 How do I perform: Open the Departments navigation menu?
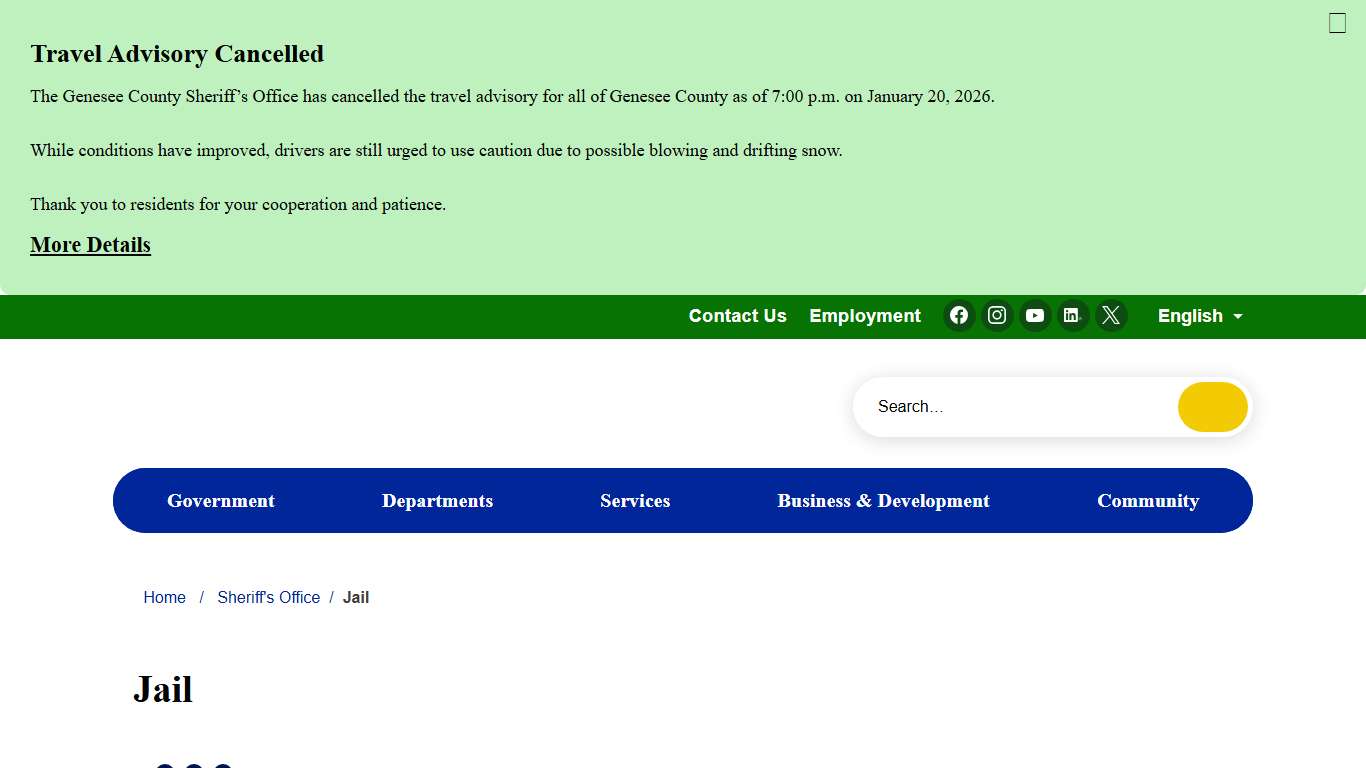pos(437,501)
